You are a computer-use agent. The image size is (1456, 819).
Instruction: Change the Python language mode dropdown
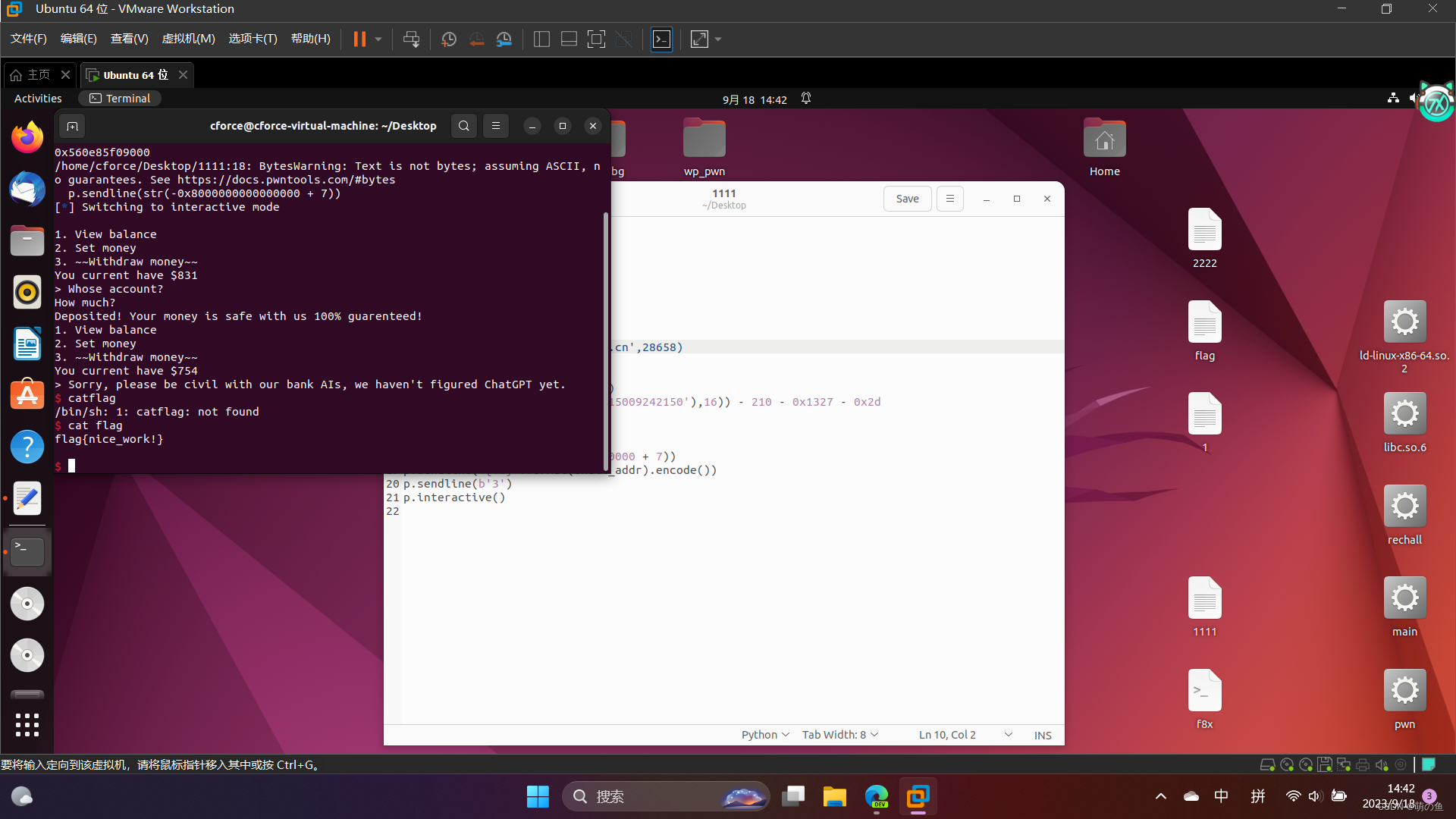765,735
